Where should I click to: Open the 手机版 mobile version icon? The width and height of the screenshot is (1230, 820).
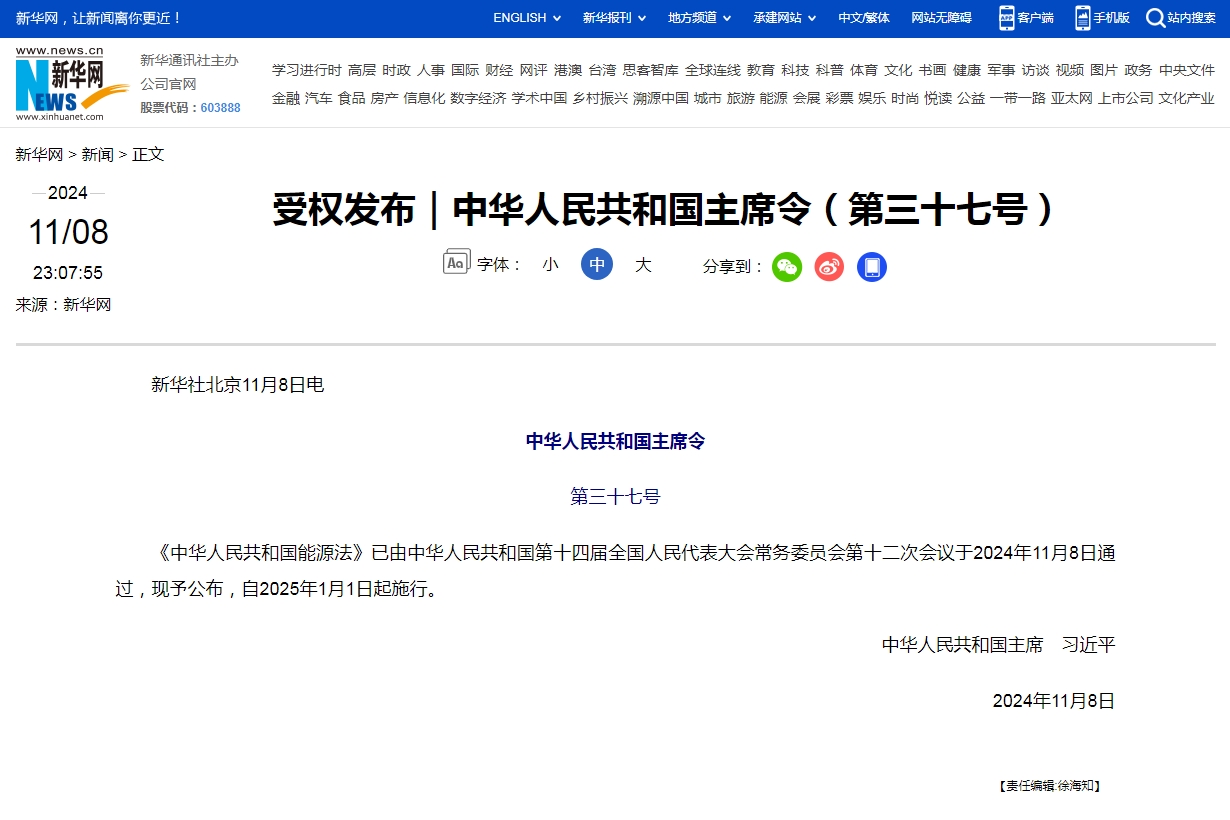click(1083, 18)
